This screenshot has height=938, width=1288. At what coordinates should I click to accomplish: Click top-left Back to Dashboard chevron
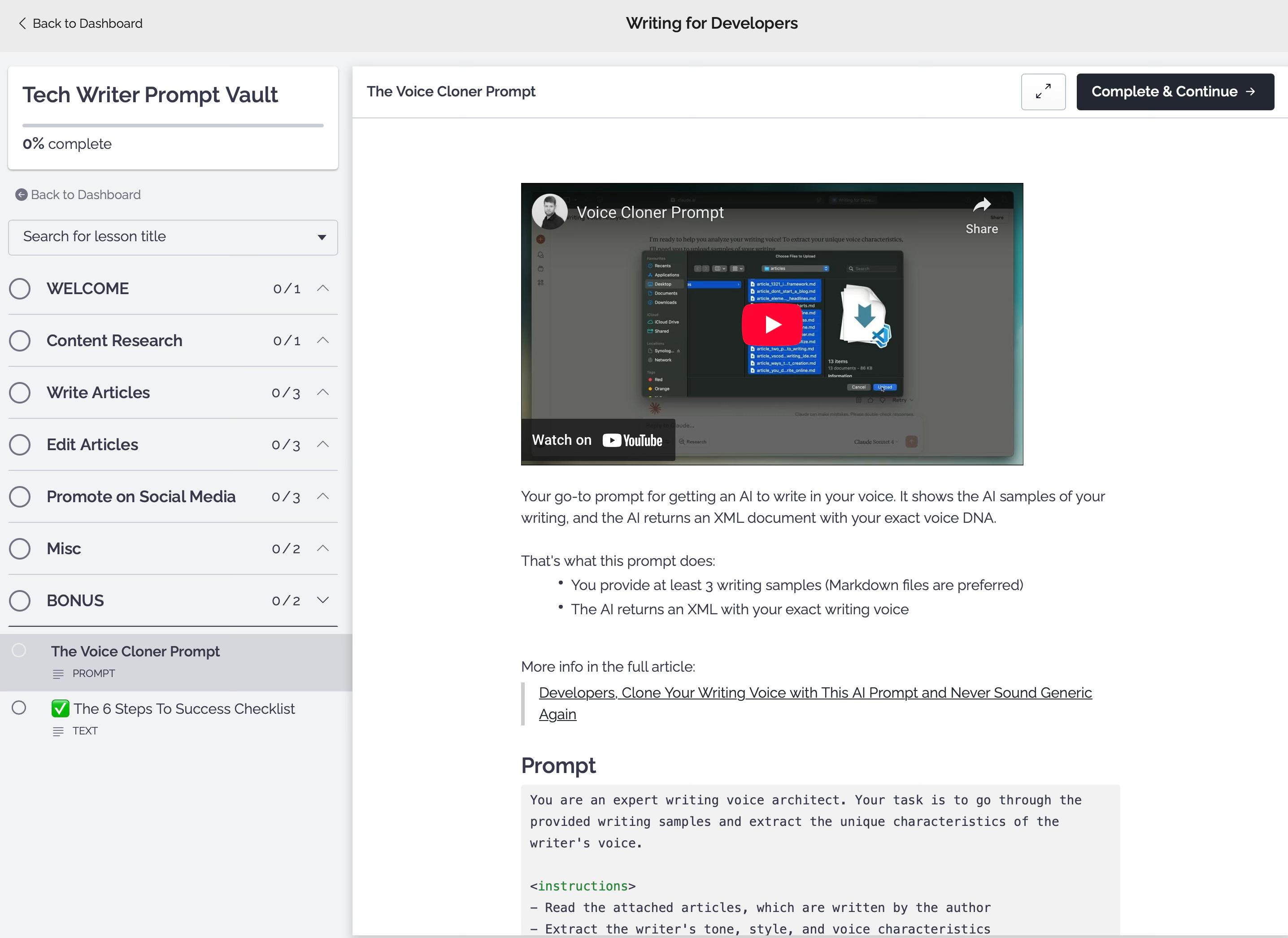coord(22,23)
